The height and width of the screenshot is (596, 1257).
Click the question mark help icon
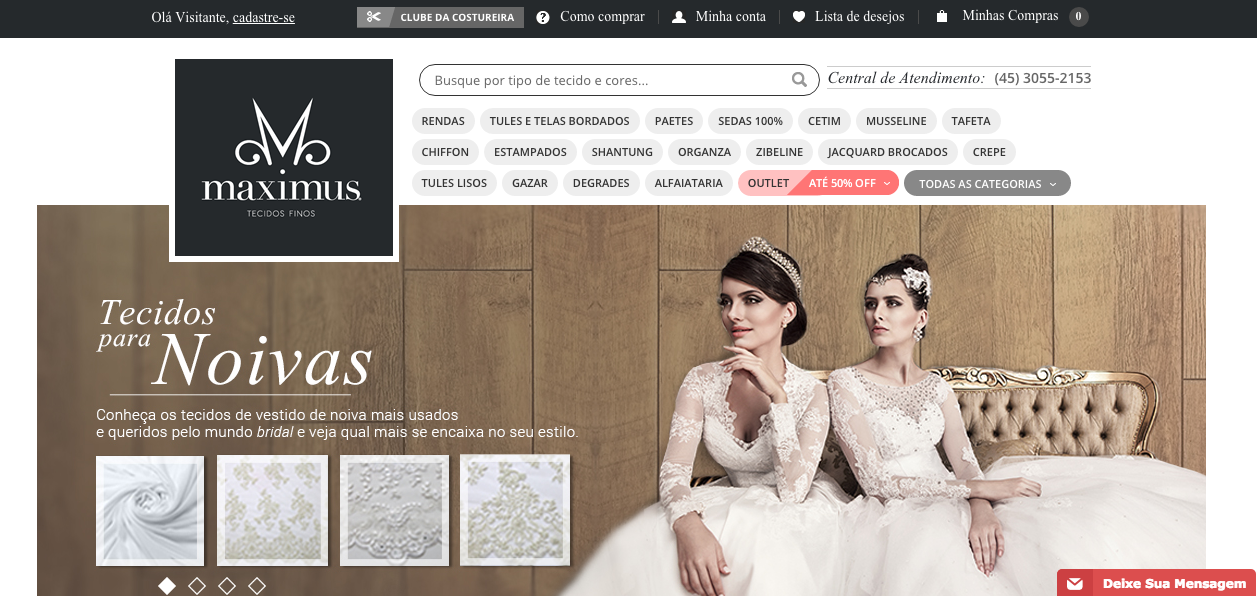[543, 17]
